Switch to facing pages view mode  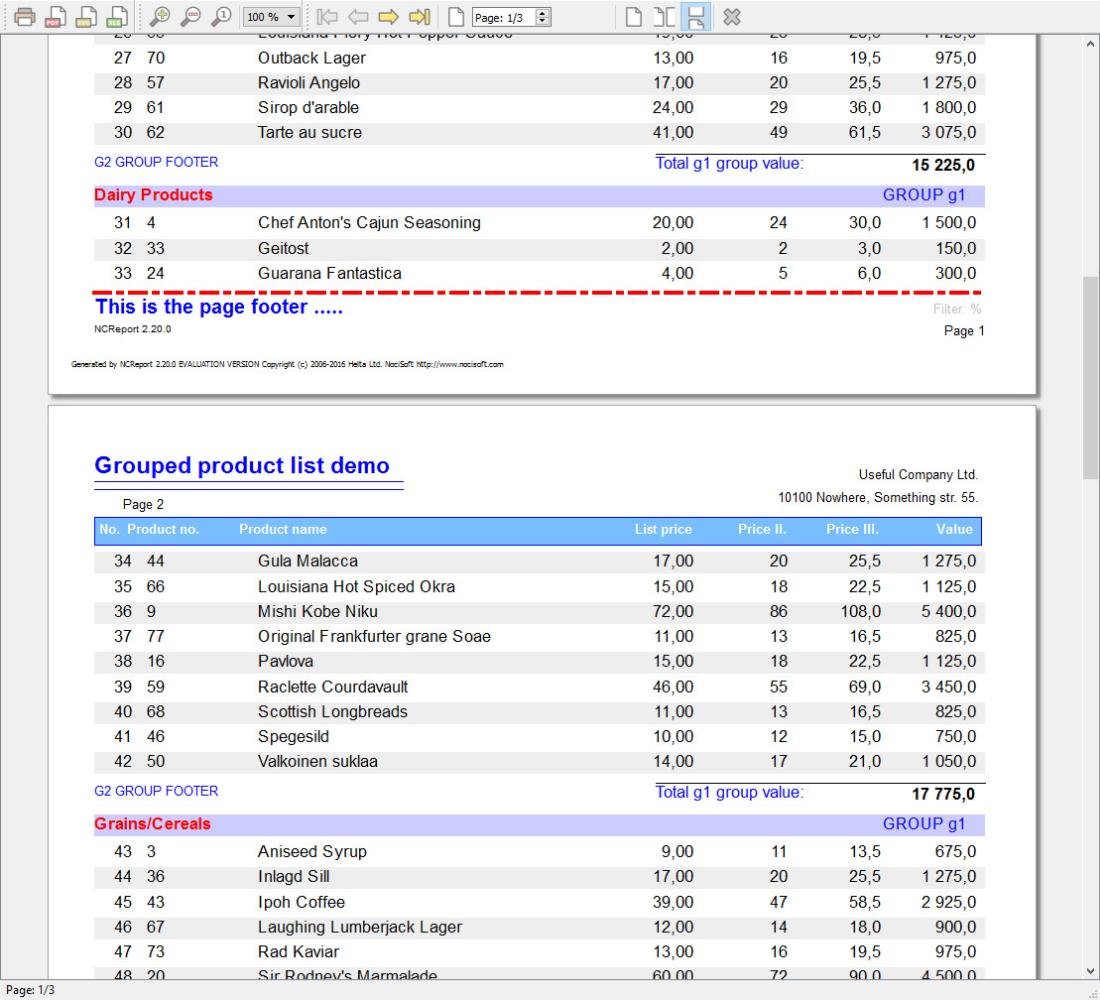(x=664, y=17)
